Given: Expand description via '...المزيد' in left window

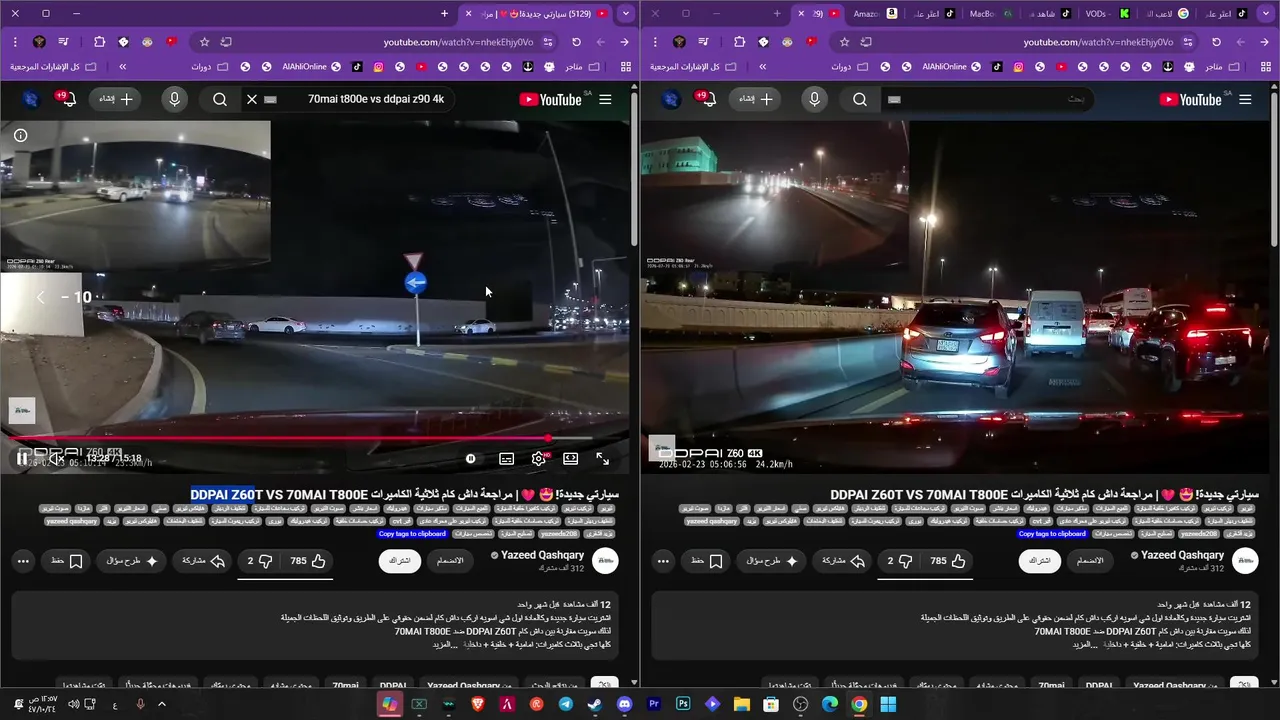Looking at the screenshot, I should (445, 644).
